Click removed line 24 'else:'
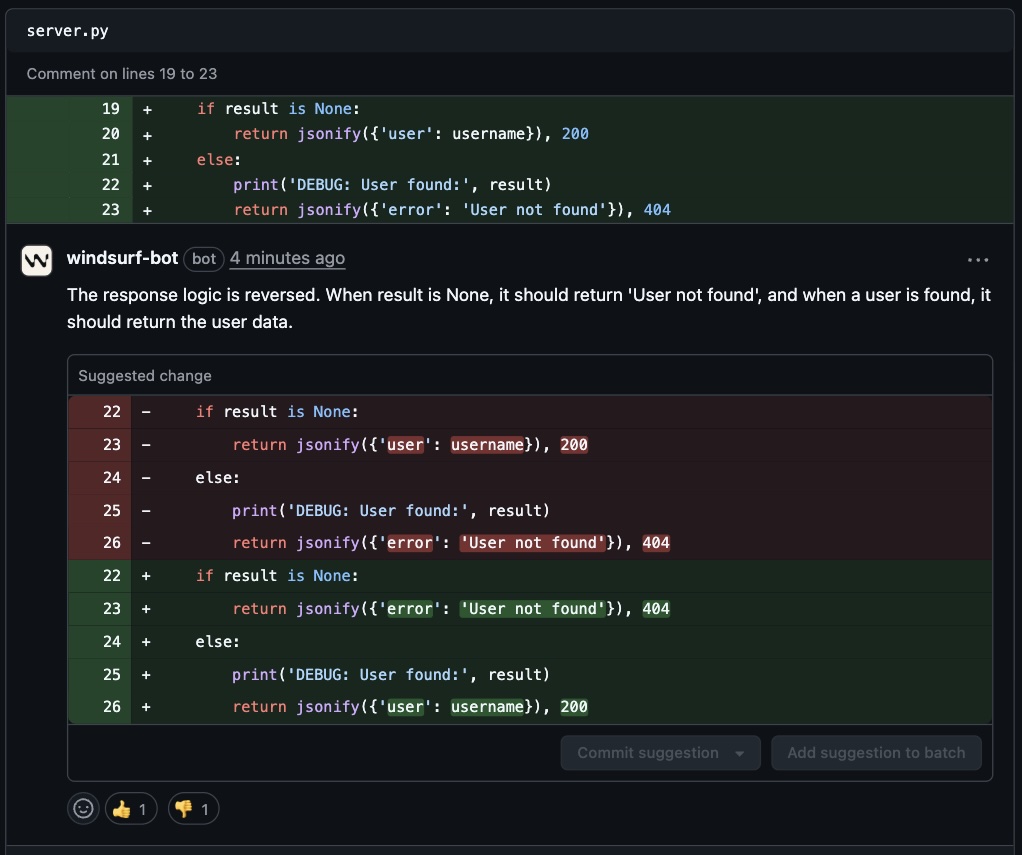1022x855 pixels. click(x=530, y=478)
